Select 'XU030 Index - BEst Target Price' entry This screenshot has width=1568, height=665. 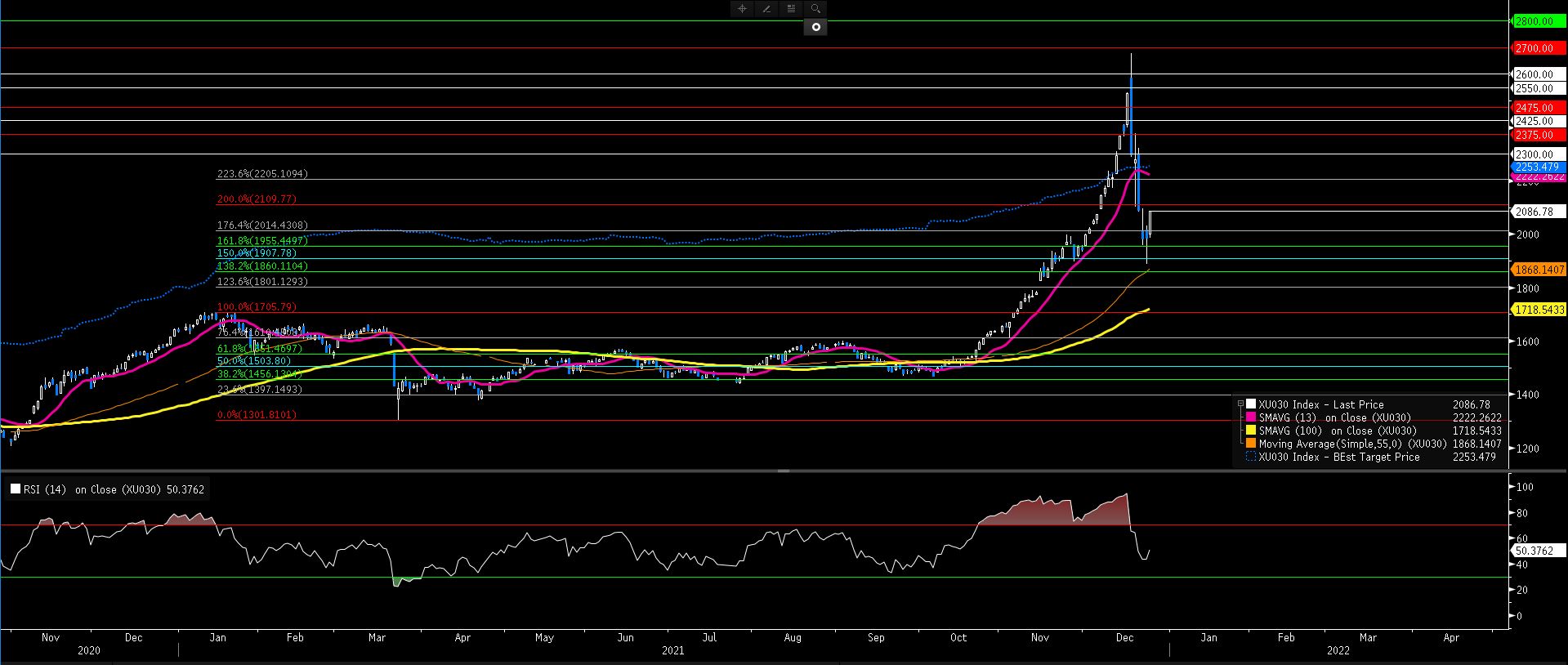1339,457
